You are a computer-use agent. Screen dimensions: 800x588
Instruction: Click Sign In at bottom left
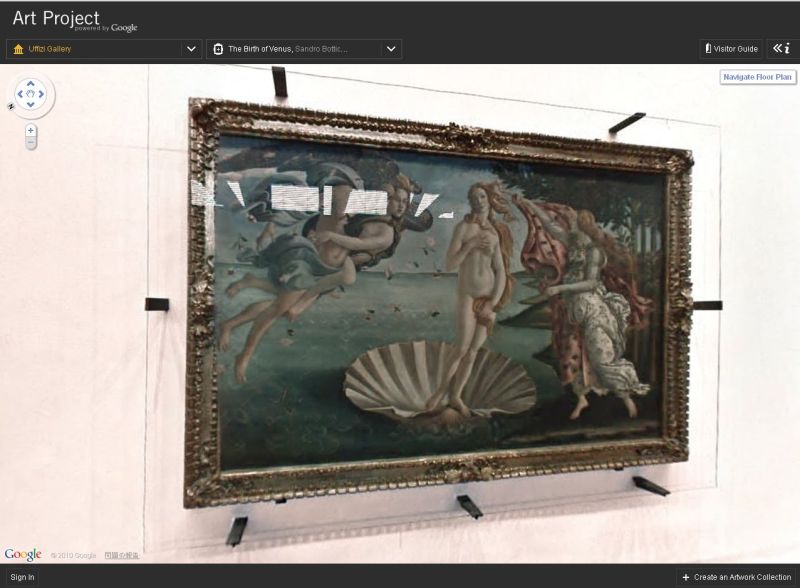tap(22, 577)
